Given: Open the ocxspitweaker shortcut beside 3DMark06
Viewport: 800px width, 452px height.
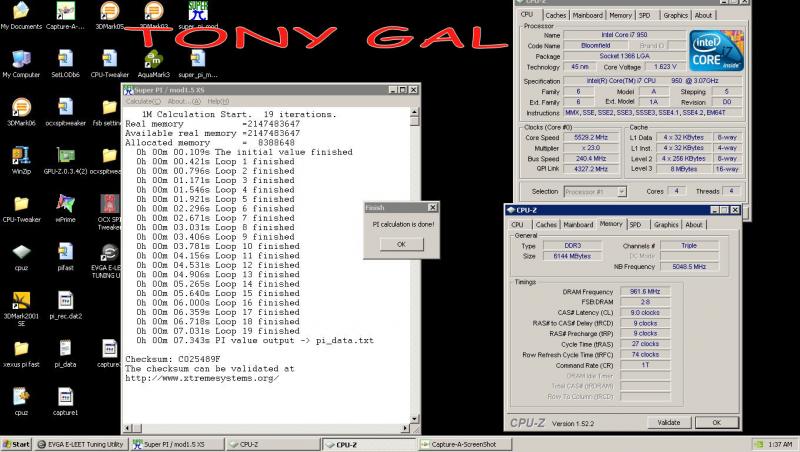Looking at the screenshot, I should point(65,112).
